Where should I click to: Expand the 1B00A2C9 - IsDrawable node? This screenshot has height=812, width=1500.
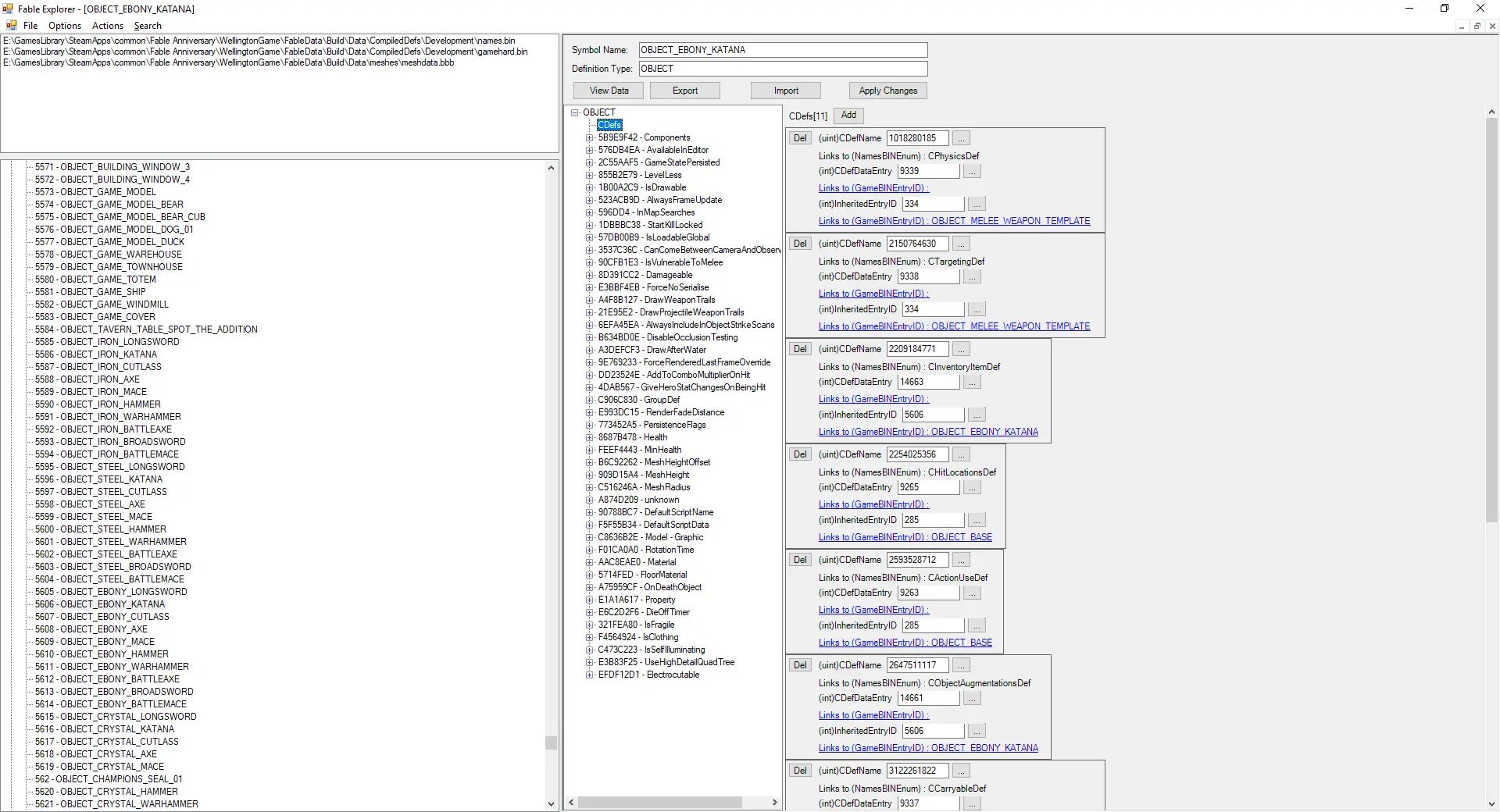(x=590, y=187)
